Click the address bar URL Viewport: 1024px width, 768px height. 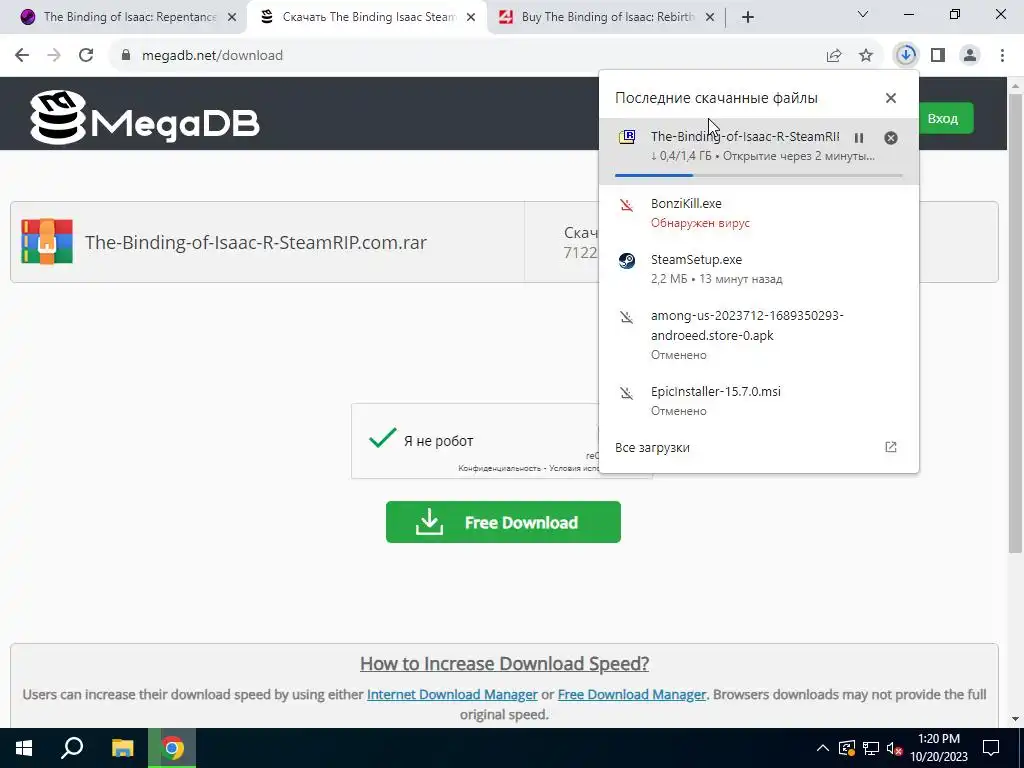click(212, 56)
